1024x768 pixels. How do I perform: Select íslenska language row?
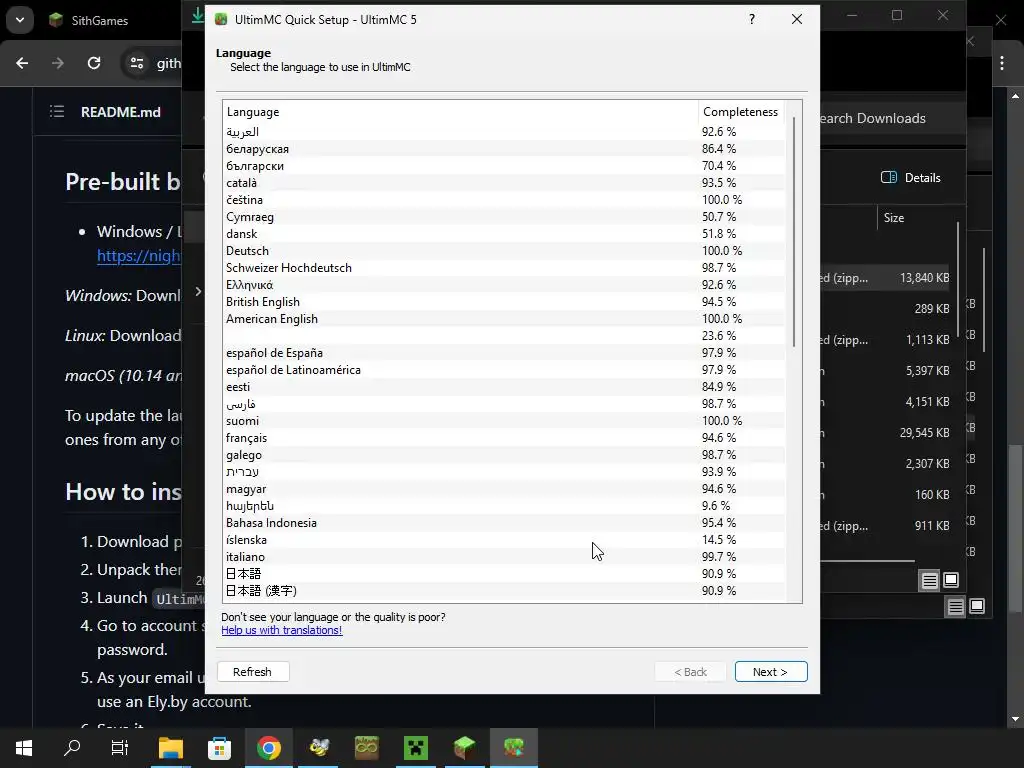[504, 539]
